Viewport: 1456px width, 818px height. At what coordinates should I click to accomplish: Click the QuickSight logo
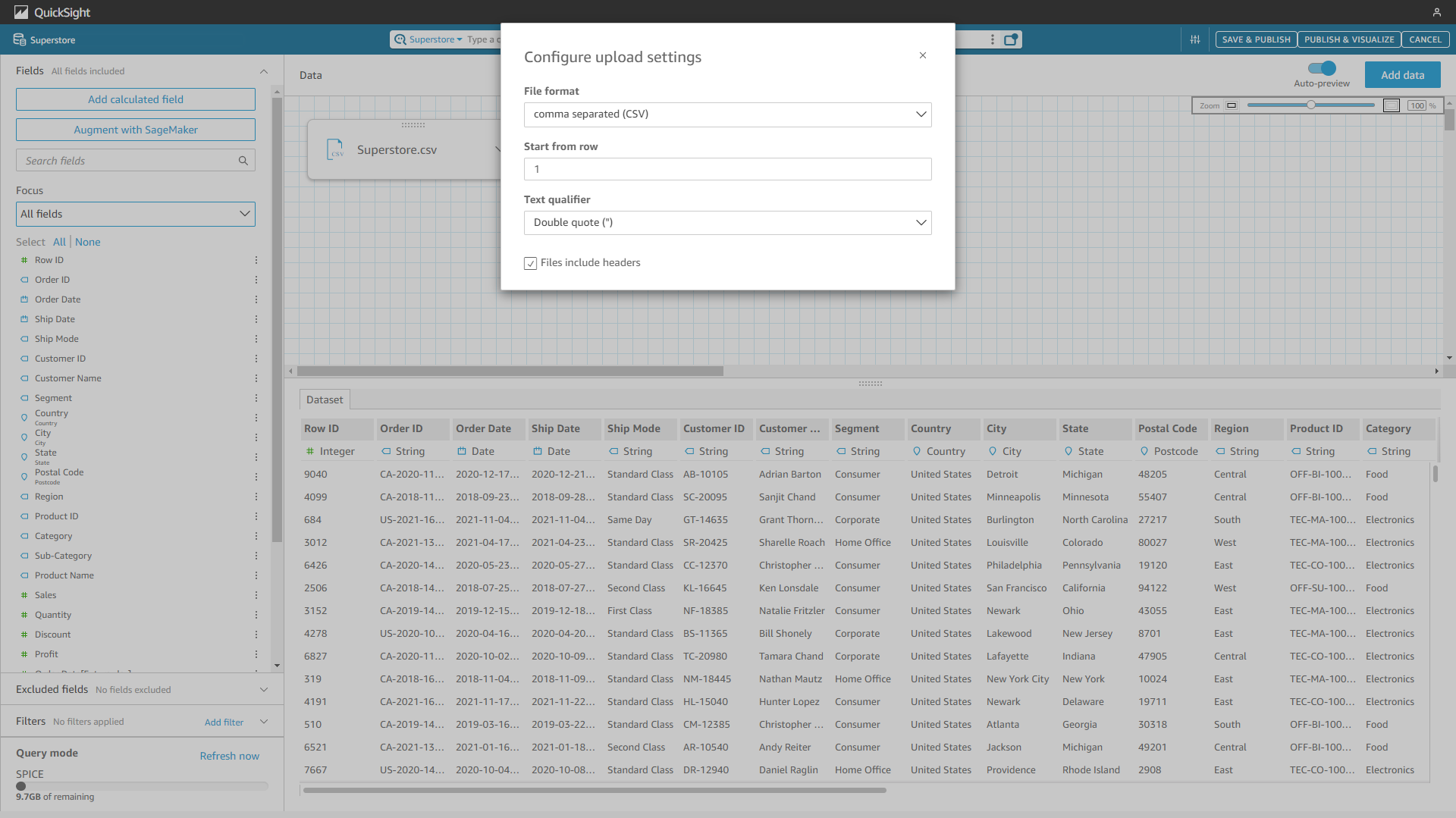52,12
